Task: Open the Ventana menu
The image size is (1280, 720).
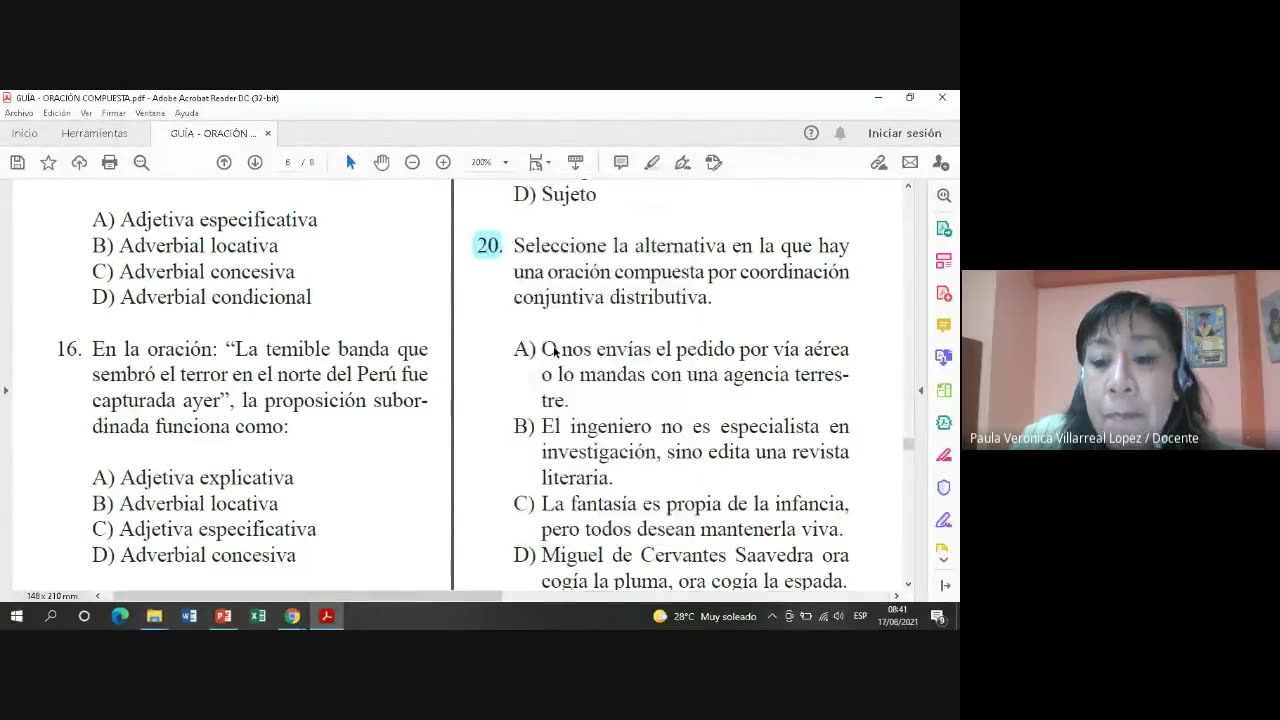Action: [150, 113]
